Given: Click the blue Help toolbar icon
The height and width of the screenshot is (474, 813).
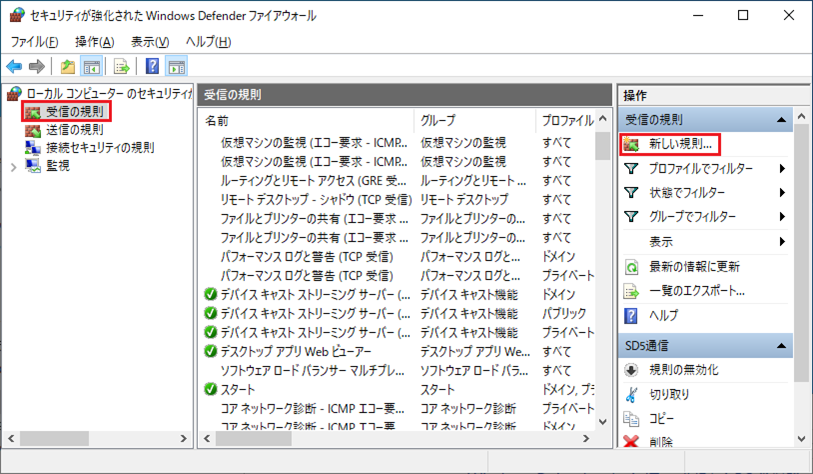Looking at the screenshot, I should 152,66.
